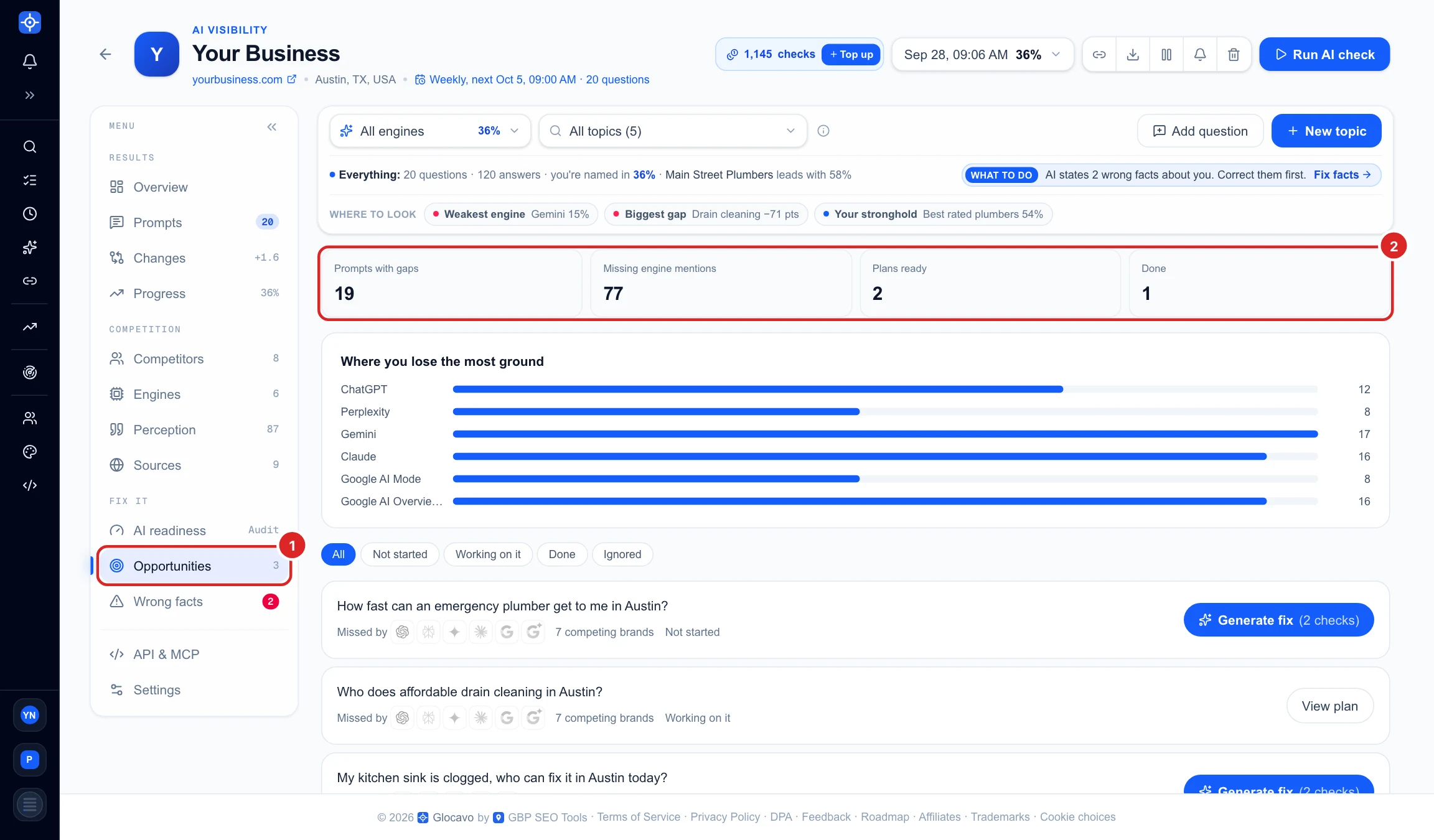
Task: Go back with the left arrow
Action: point(105,54)
